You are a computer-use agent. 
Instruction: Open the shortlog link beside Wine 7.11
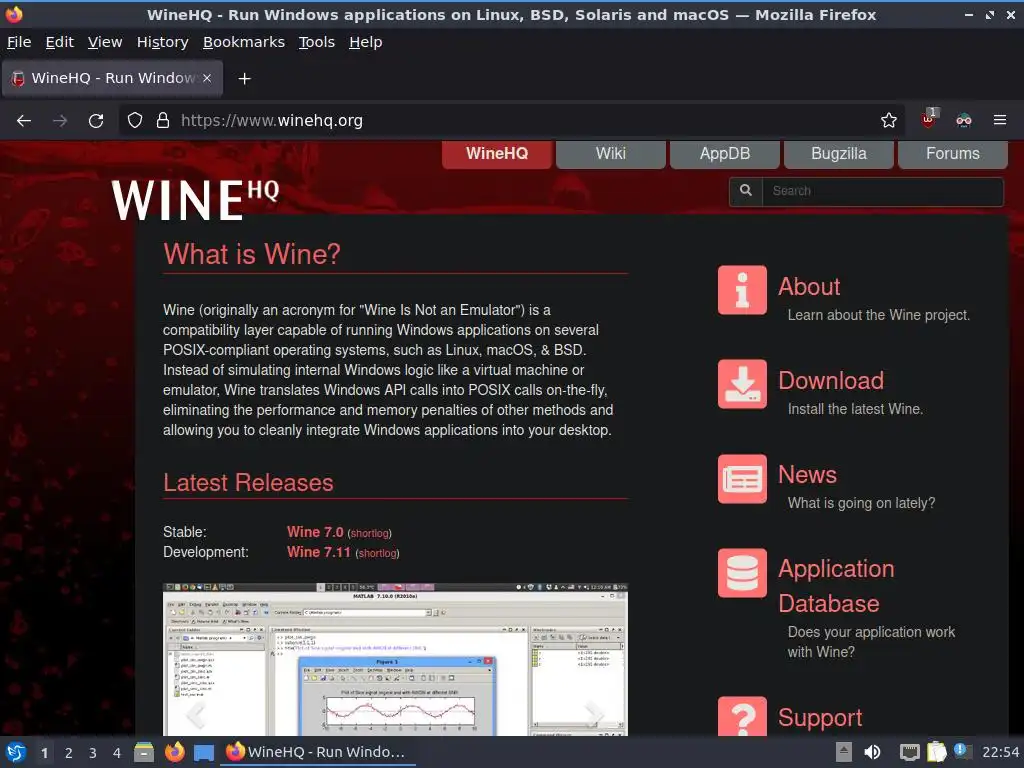click(x=377, y=554)
